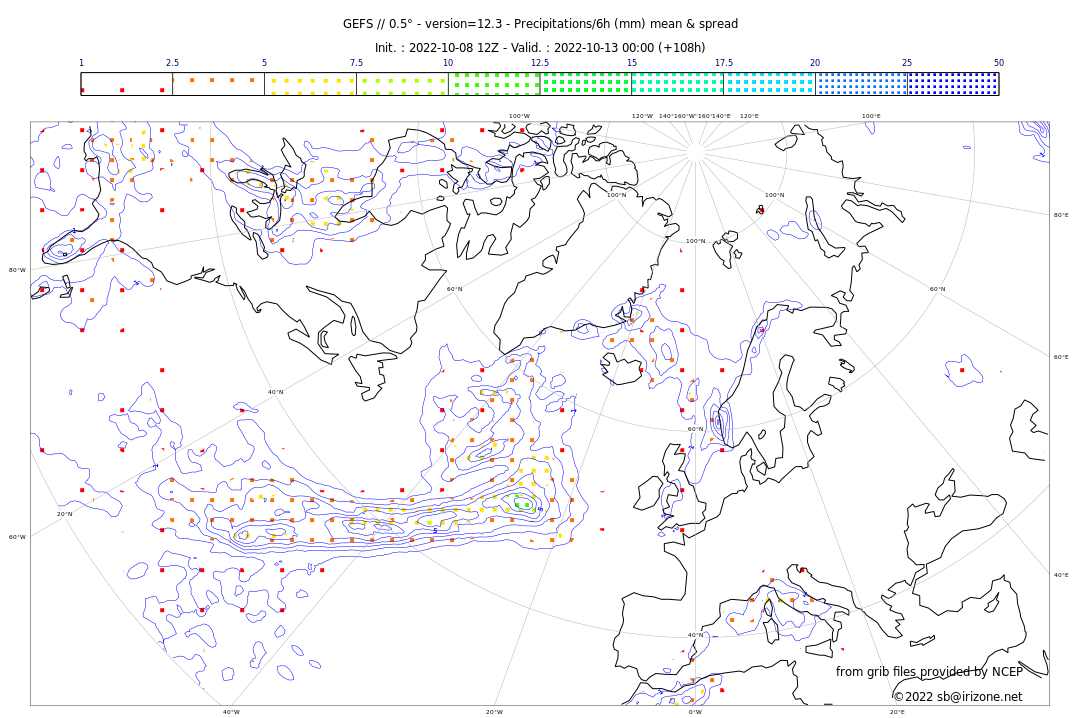
Task: Click the 20°E label on the bottom axis
Action: 897,712
